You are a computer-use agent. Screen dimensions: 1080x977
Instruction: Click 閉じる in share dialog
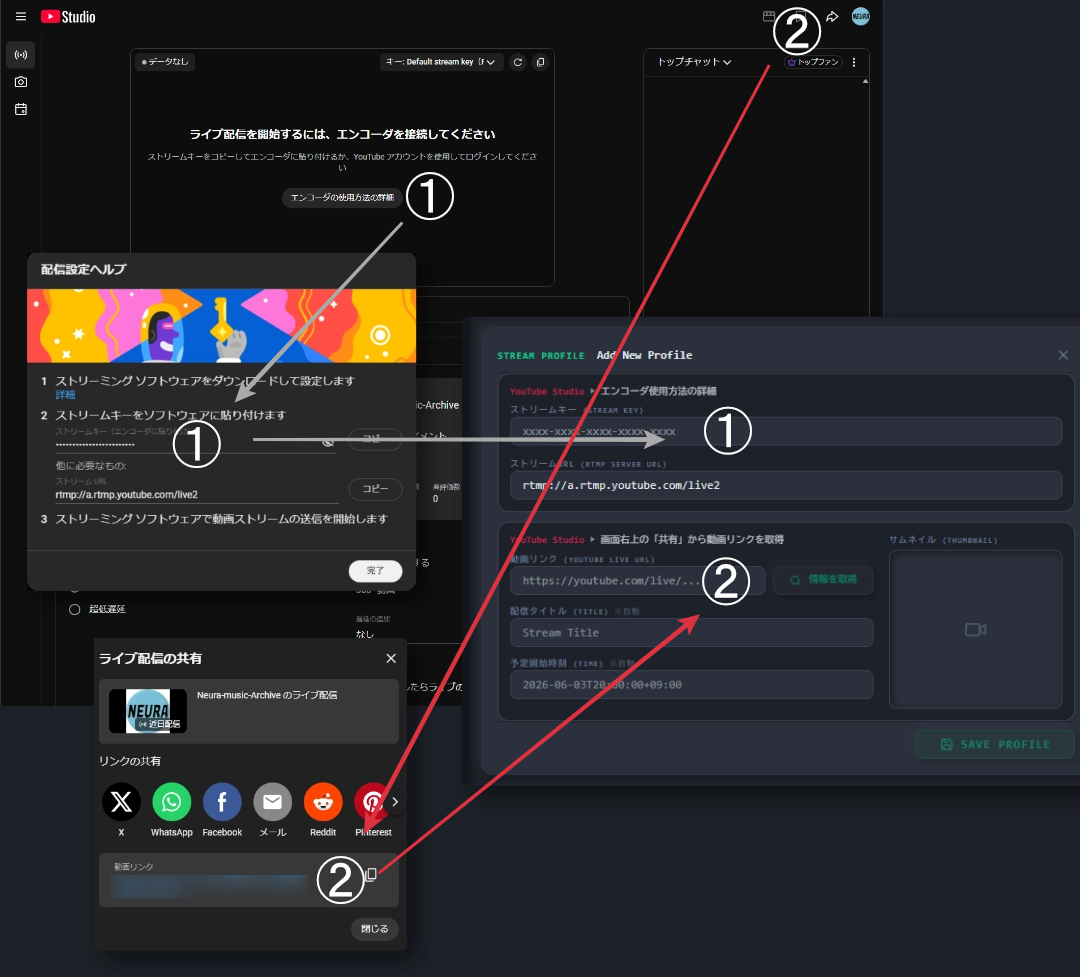pyautogui.click(x=375, y=929)
